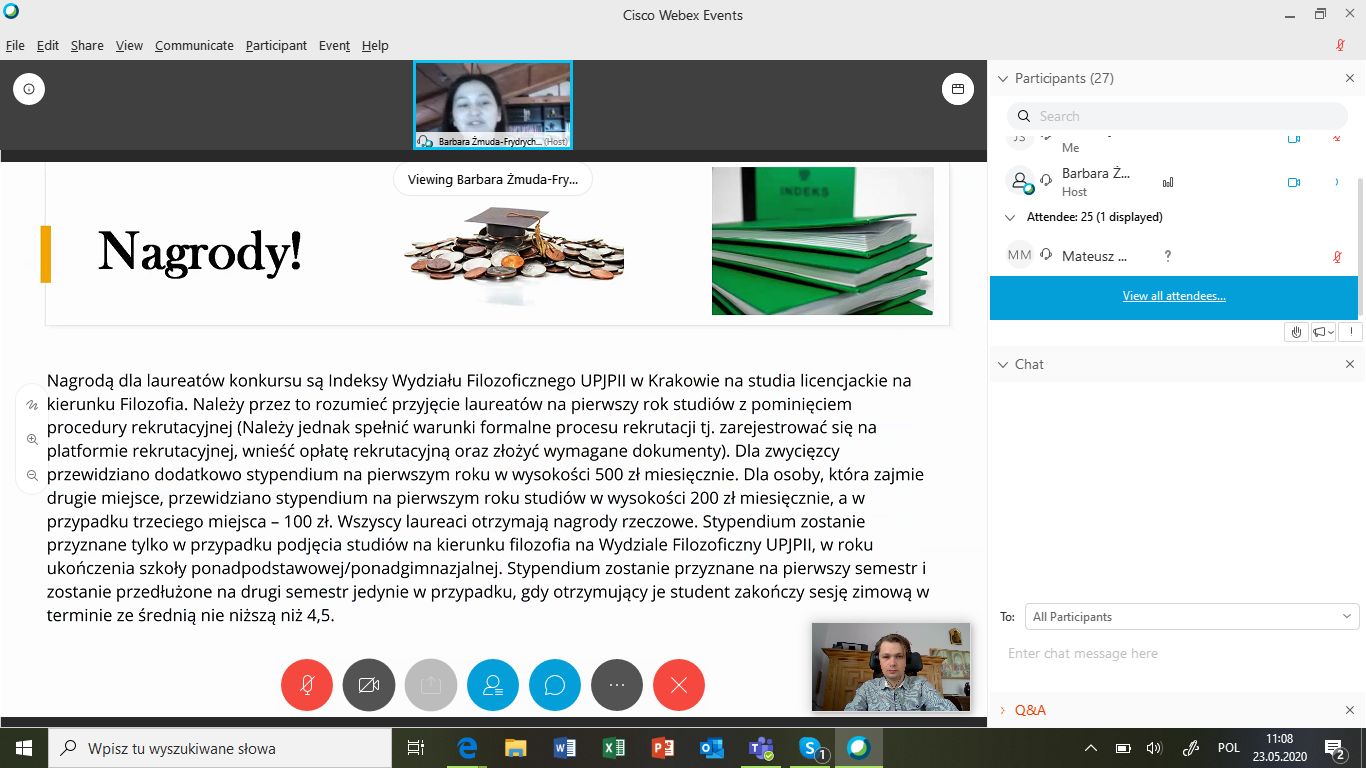This screenshot has height=768, width=1366.
Task: Click raise hand button in Participants panel
Action: [x=1296, y=332]
